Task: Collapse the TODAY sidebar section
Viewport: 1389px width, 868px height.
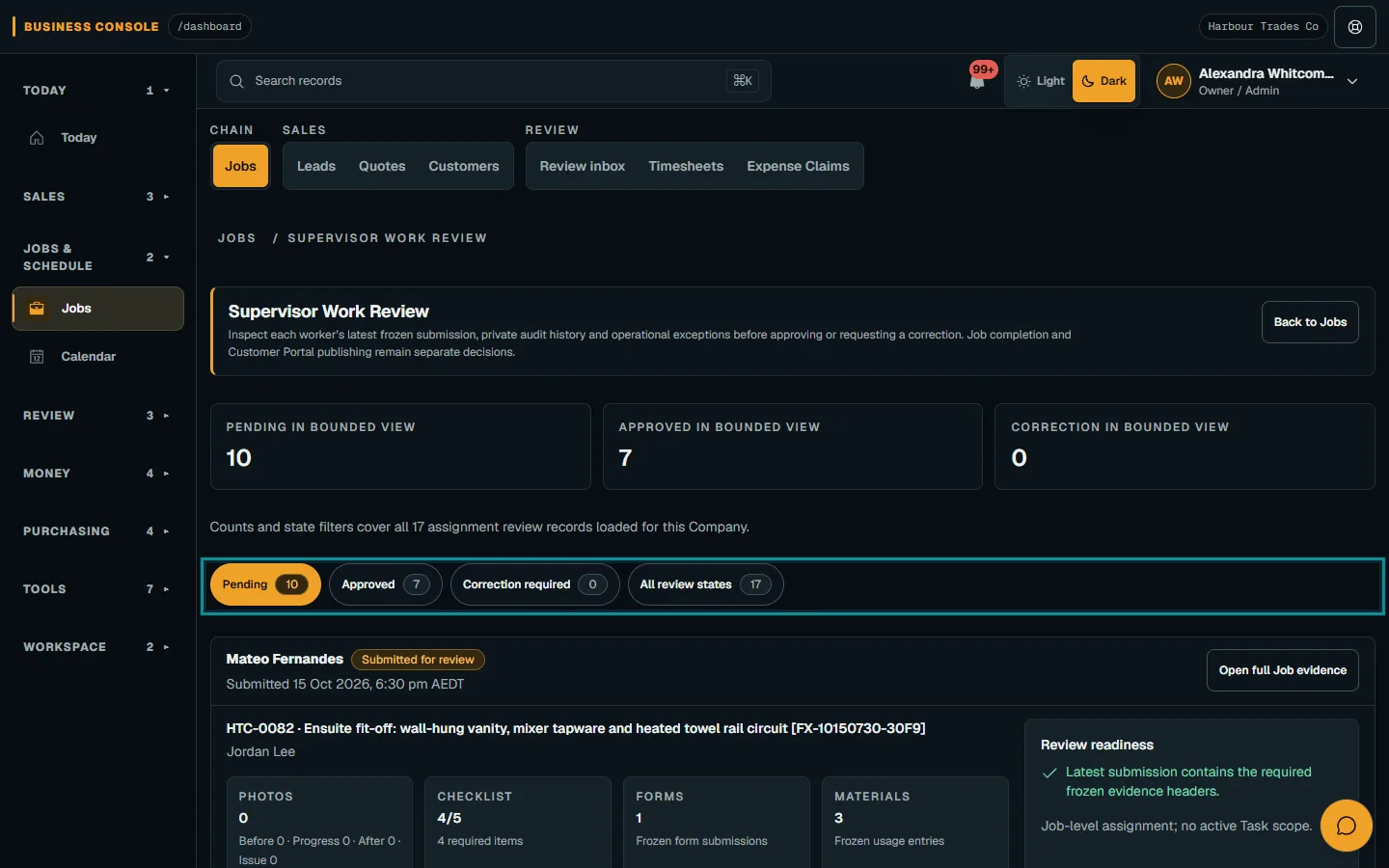Action: 96,91
